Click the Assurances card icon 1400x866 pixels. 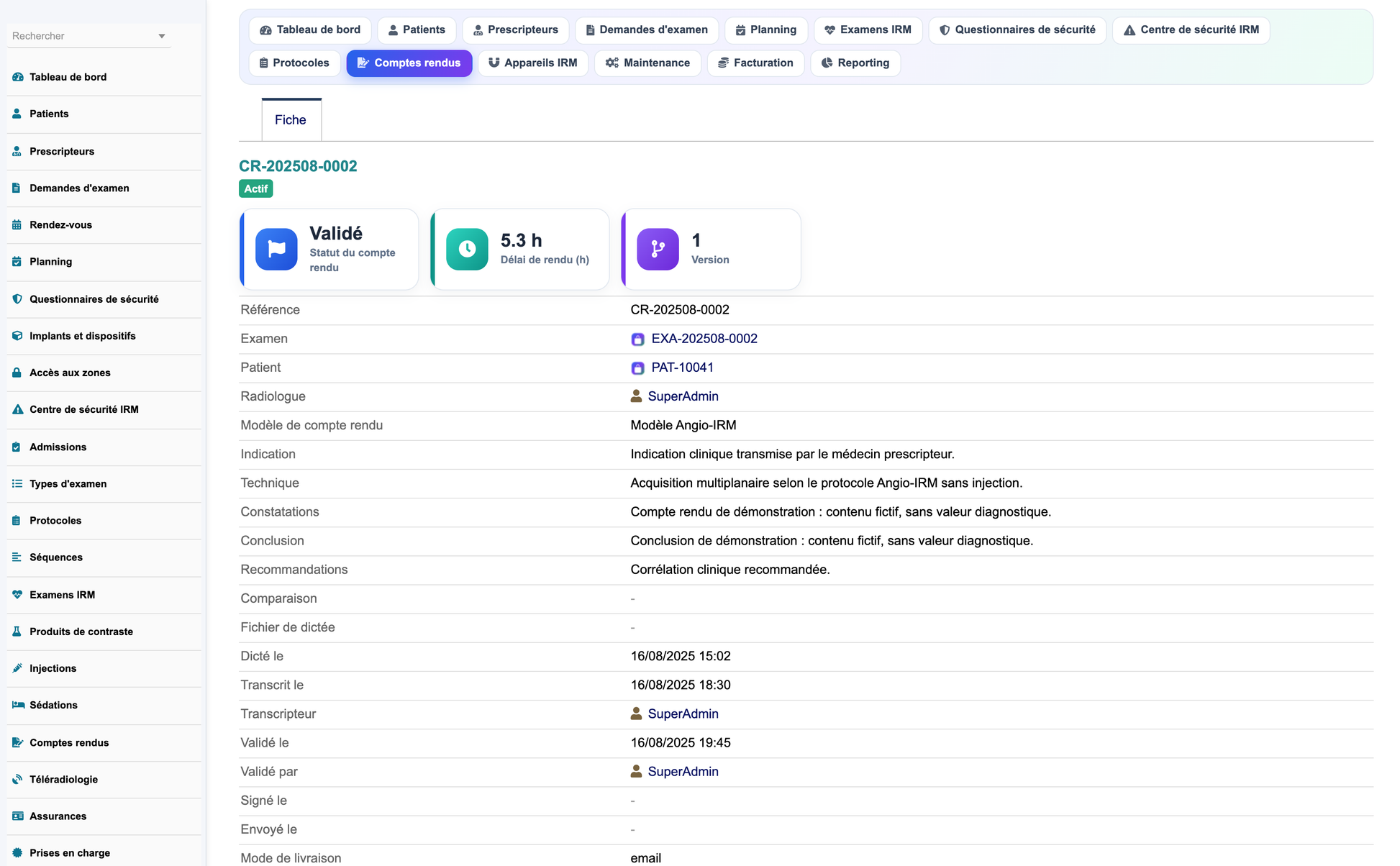coord(18,816)
